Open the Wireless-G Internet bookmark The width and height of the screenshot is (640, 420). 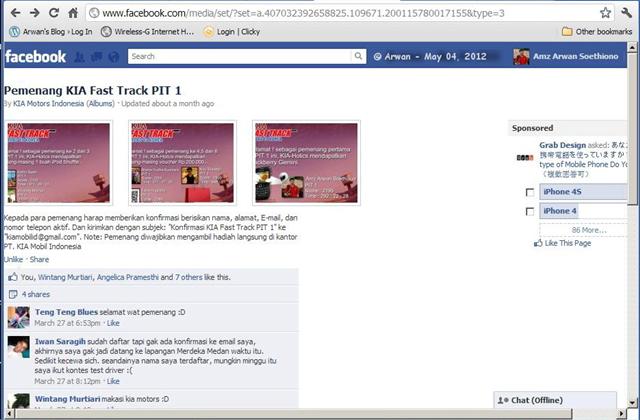148,31
